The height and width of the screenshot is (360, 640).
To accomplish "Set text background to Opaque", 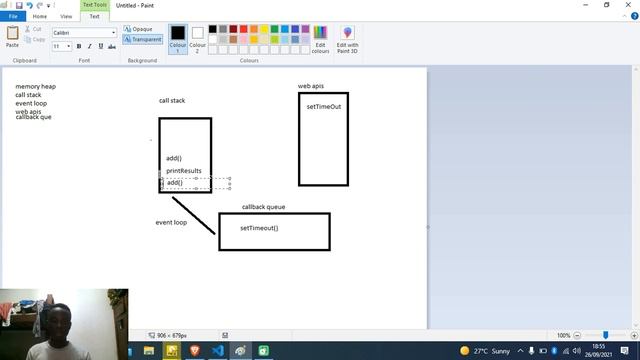I will coord(138,29).
